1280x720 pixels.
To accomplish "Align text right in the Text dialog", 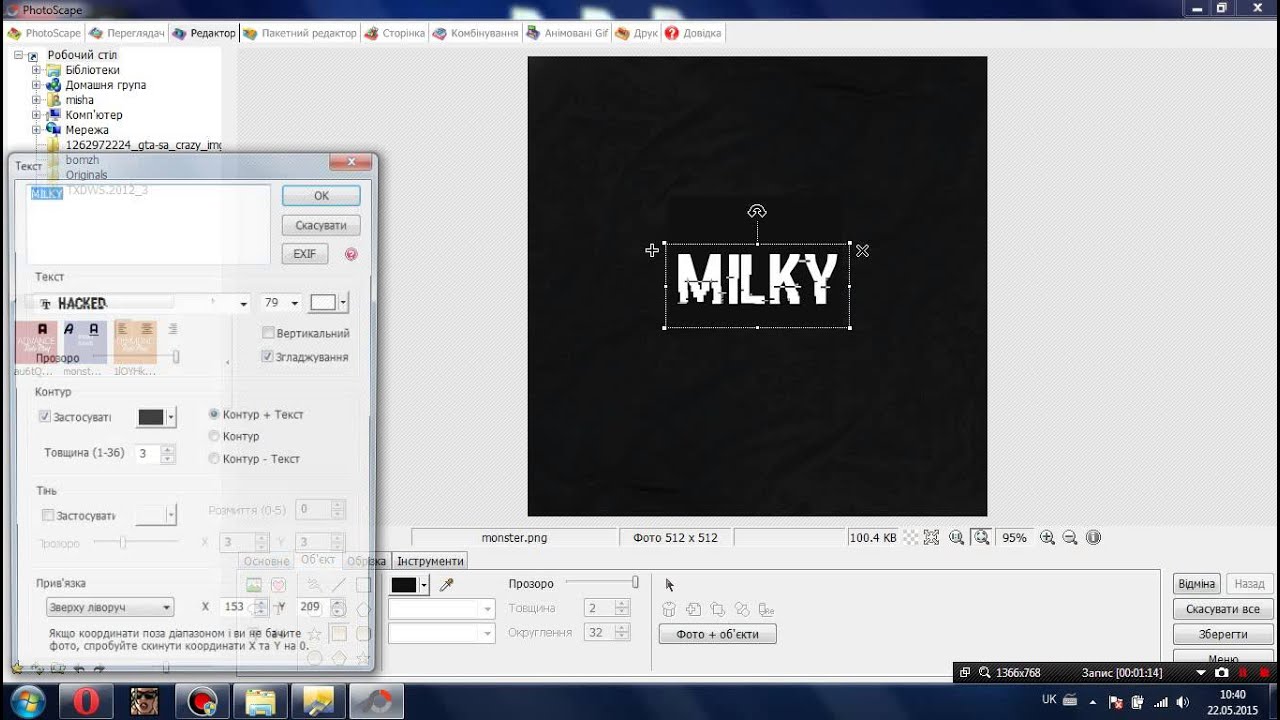I will coord(172,328).
